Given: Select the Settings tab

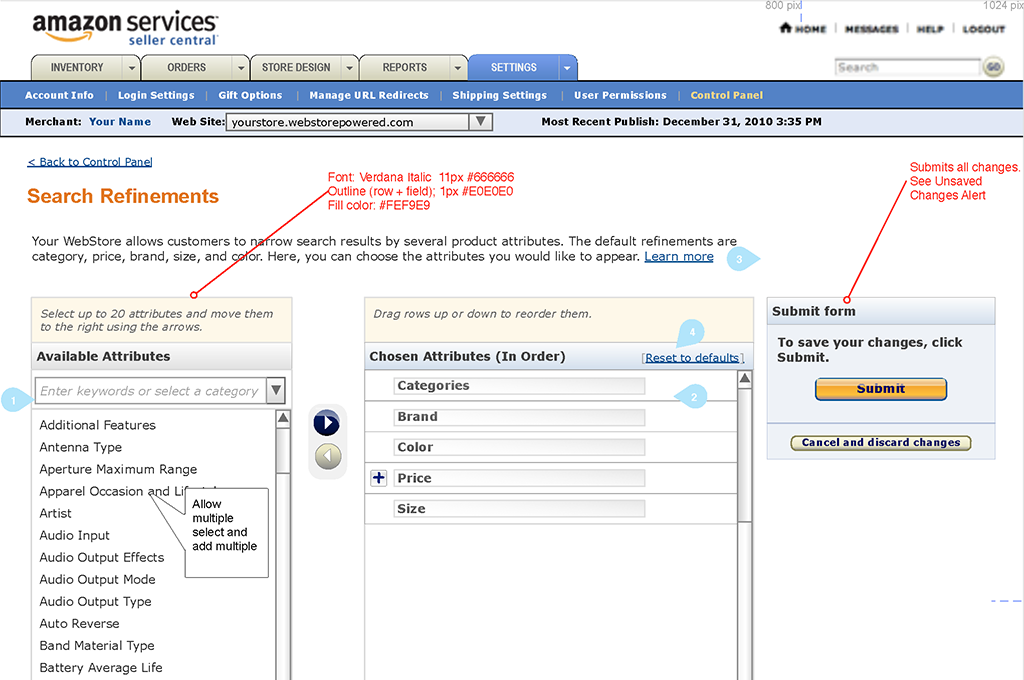Looking at the screenshot, I should tap(513, 67).
